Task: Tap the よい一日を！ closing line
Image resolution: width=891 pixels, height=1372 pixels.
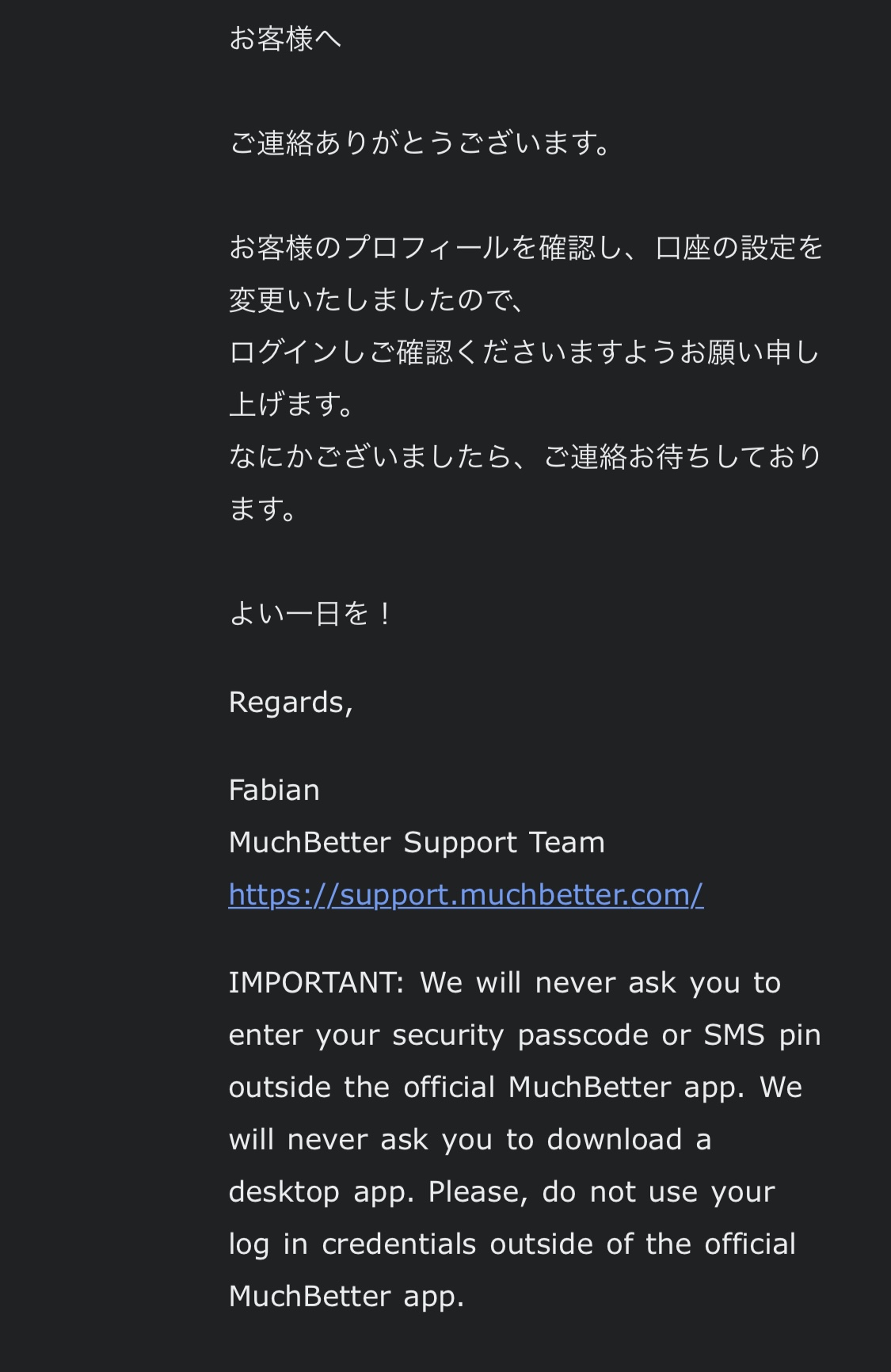Action: [310, 613]
